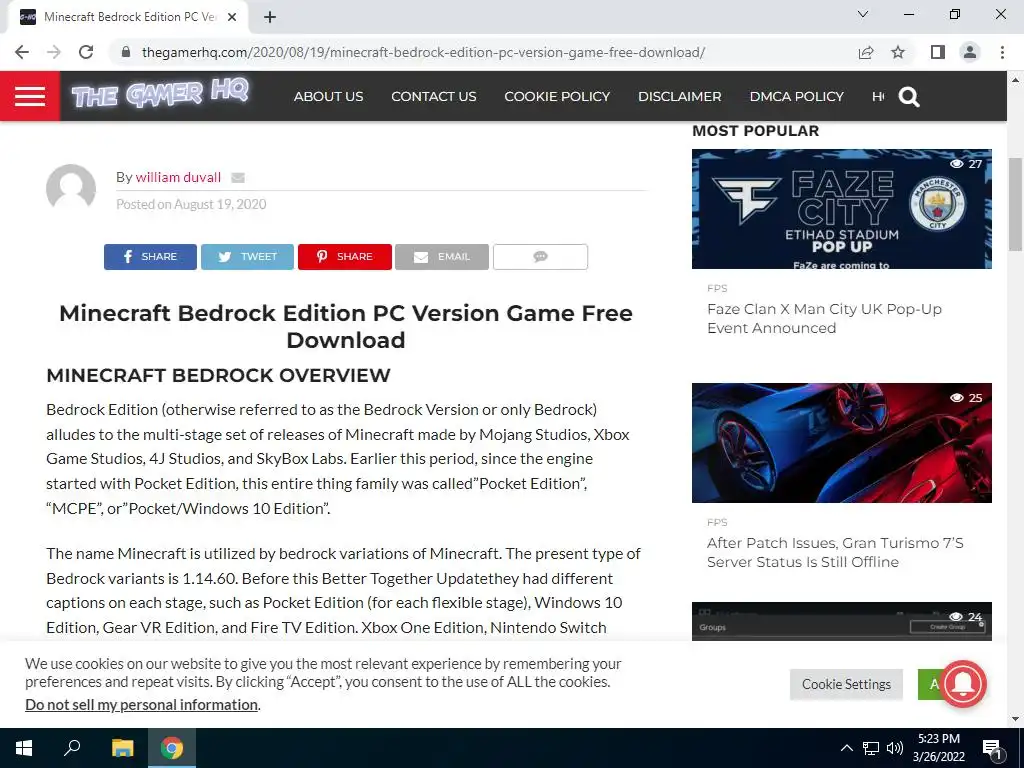Click the address bar URL
This screenshot has height=768, width=1024.
coord(423,52)
